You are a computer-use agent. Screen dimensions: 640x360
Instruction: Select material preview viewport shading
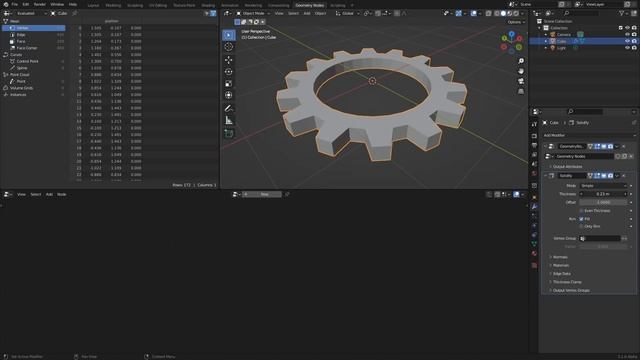(509, 13)
